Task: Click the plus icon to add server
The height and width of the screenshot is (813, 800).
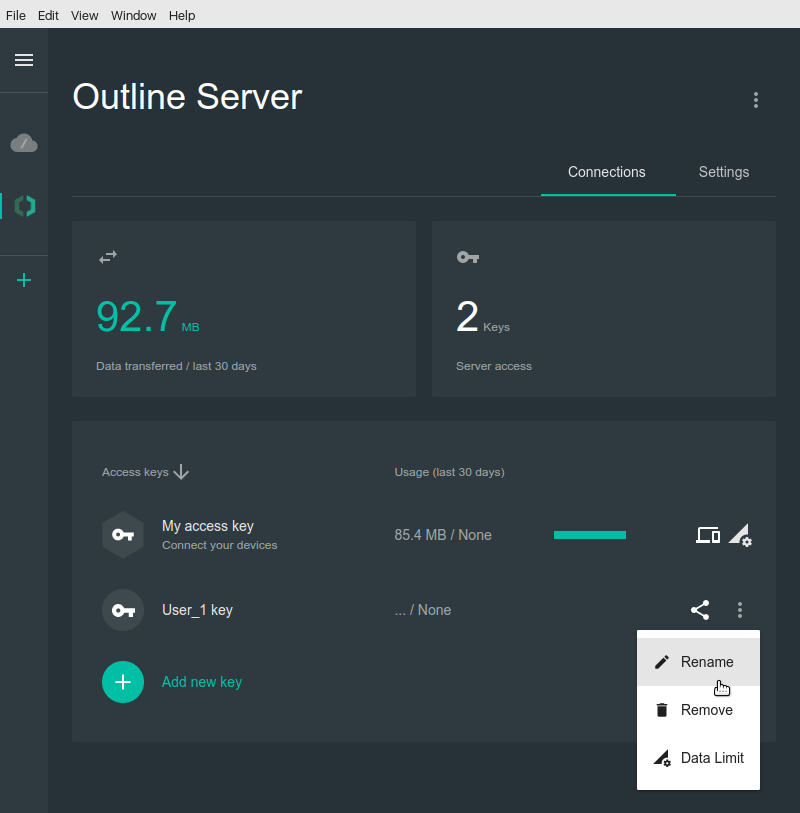Action: pyautogui.click(x=24, y=280)
